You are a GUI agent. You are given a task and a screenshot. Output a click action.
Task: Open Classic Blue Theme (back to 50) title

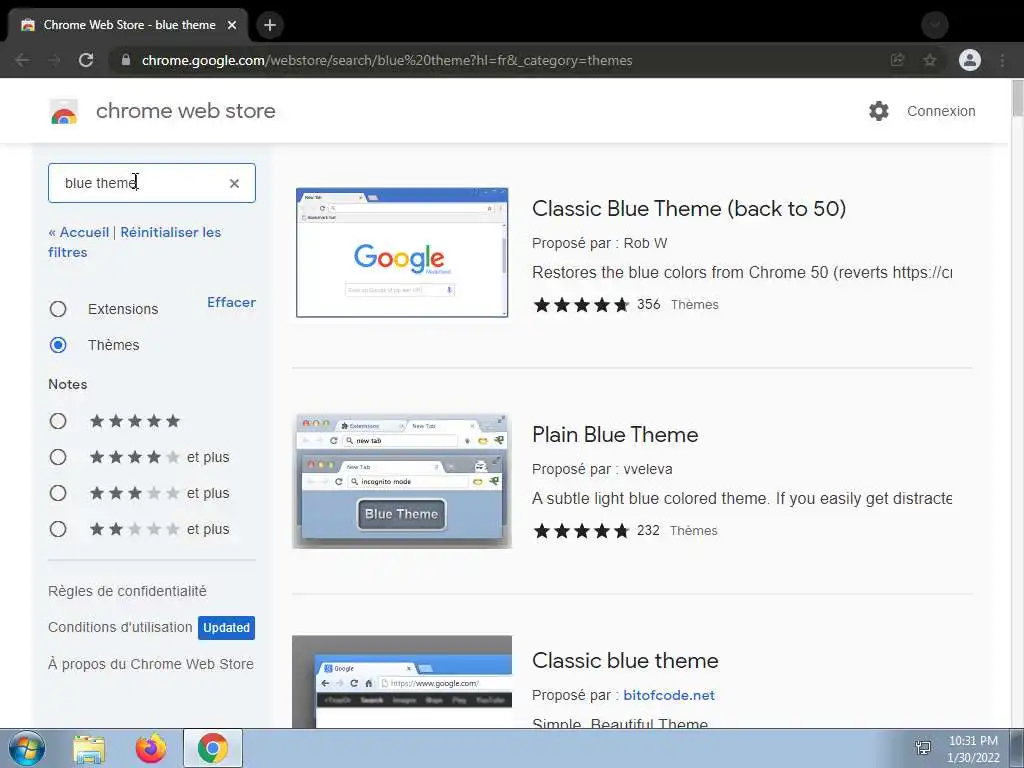tap(689, 208)
